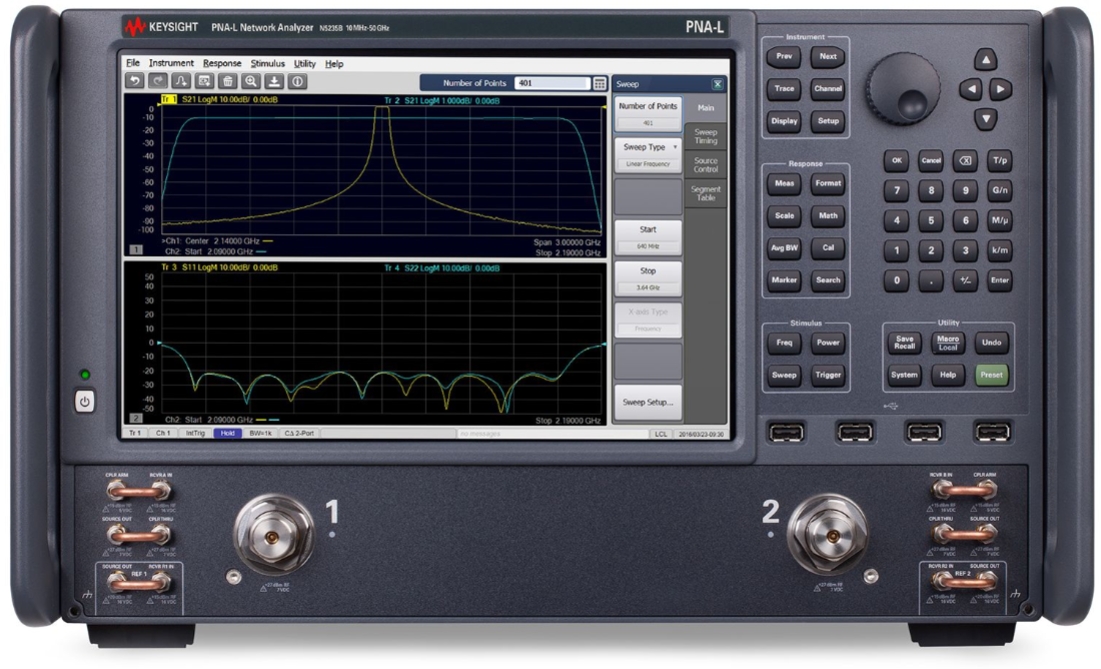Screen dimensions: 1101x669
Task: Tap the Freq hardkey in Stimulus group
Action: [784, 343]
